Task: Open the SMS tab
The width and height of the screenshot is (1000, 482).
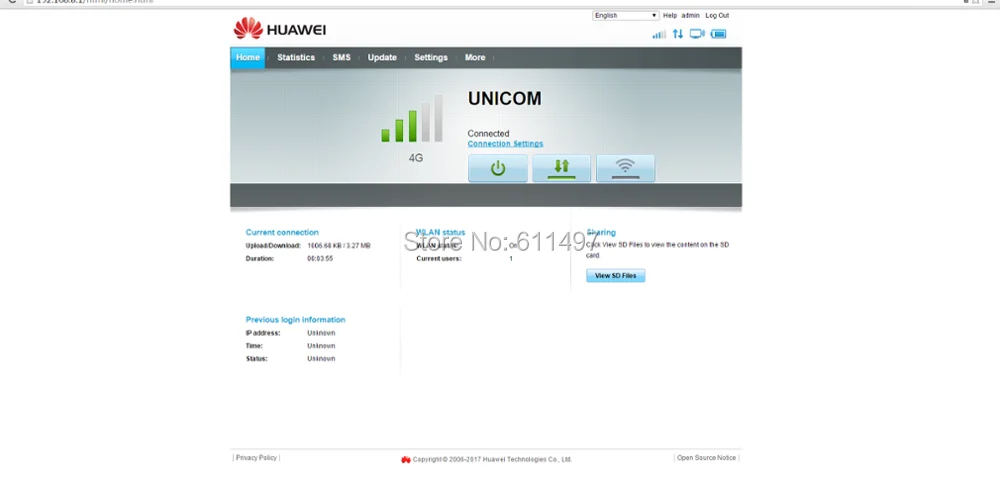Action: (341, 57)
